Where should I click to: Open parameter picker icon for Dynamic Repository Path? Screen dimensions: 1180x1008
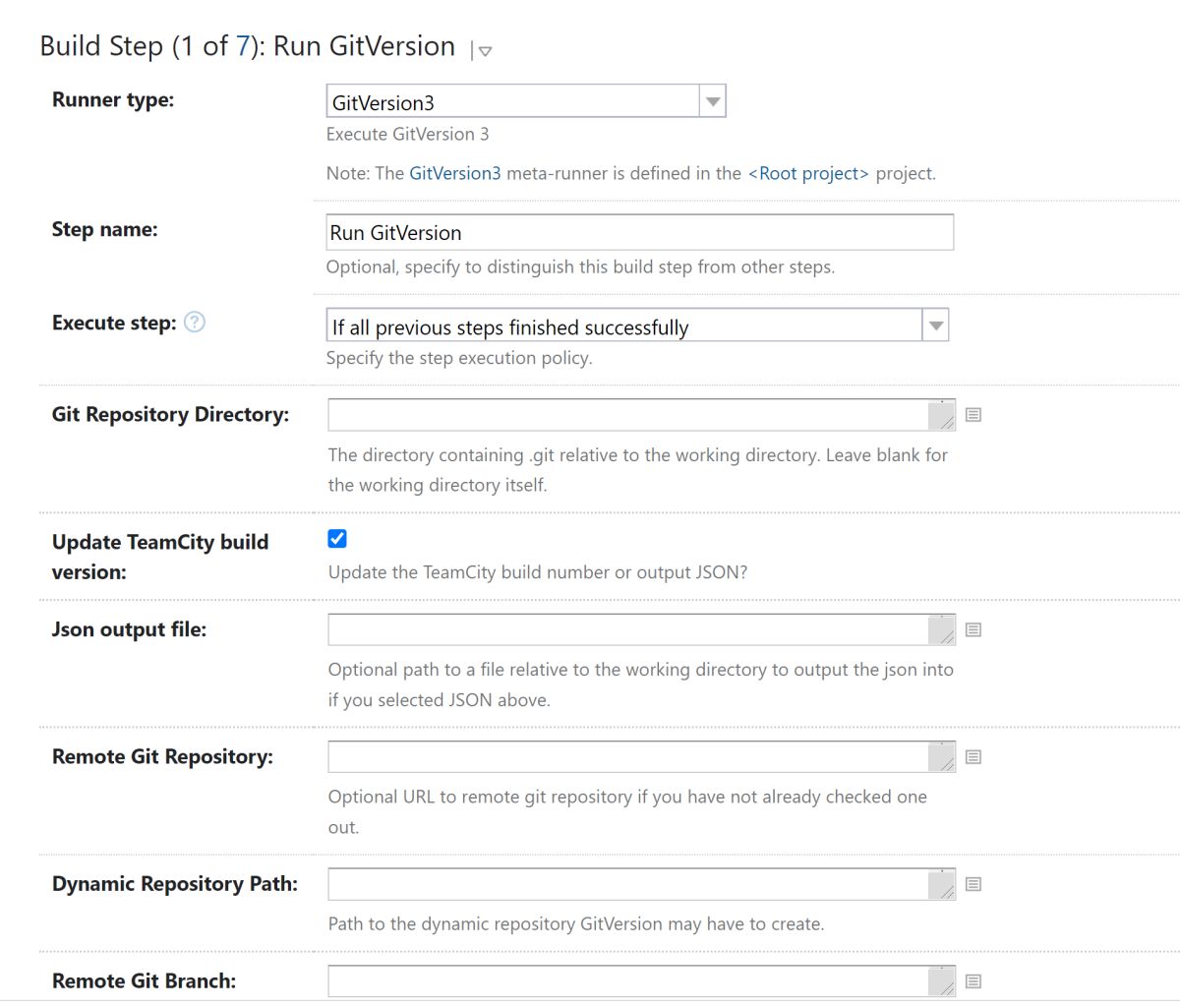pos(973,884)
